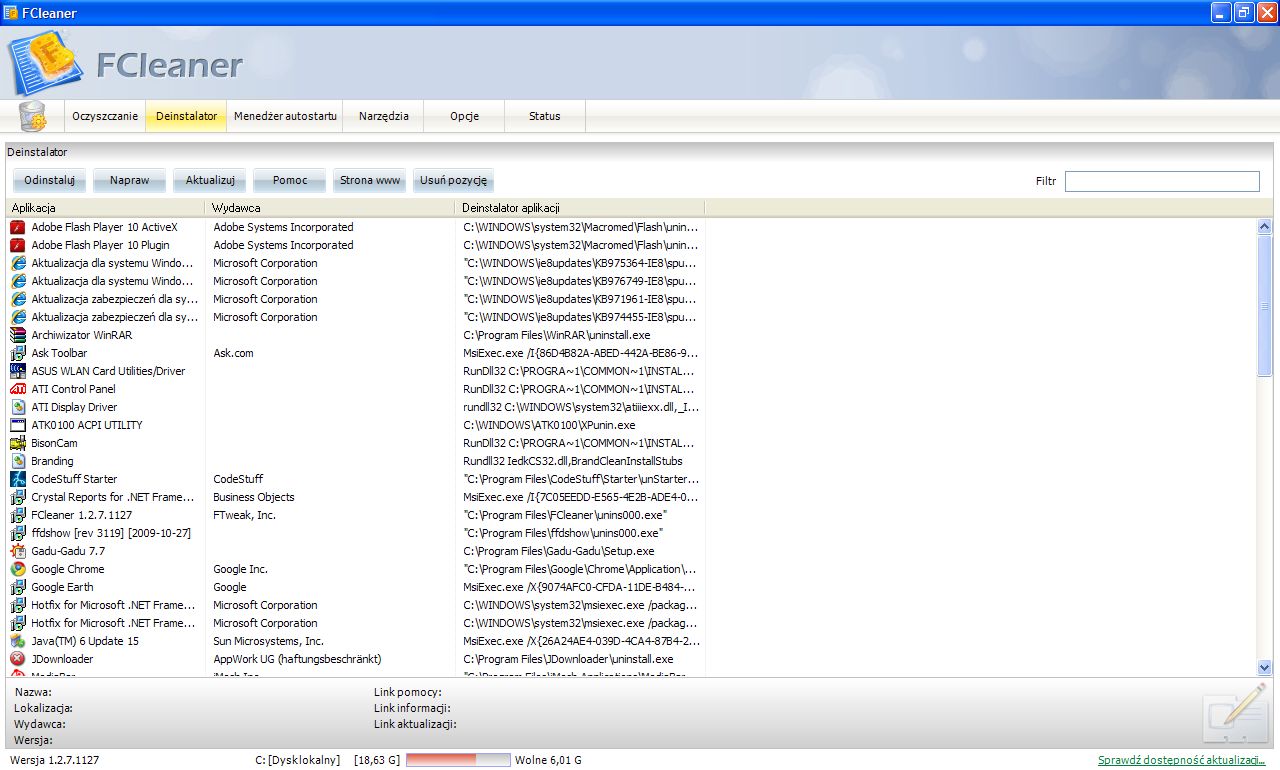1280x770 pixels.
Task: Click the Java(TM) 6 Update 15 icon
Action: [x=18, y=641]
